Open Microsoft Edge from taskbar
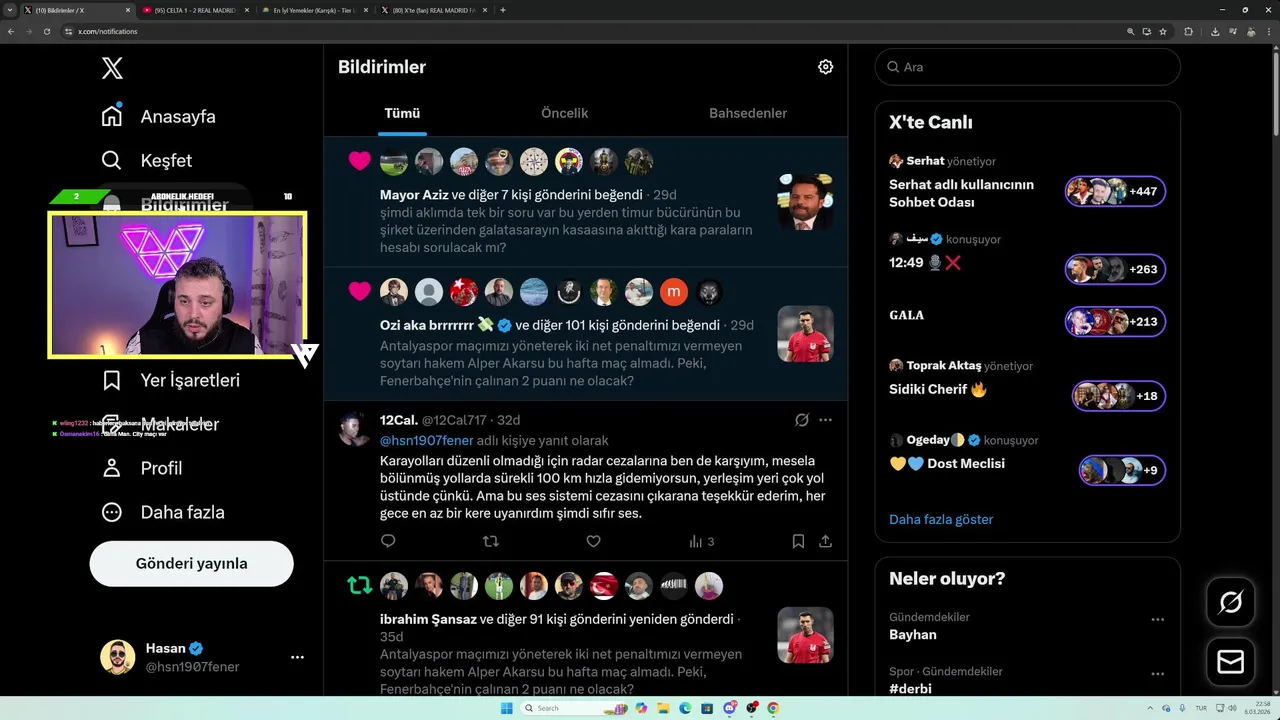Viewport: 1280px width, 720px height. coord(685,708)
